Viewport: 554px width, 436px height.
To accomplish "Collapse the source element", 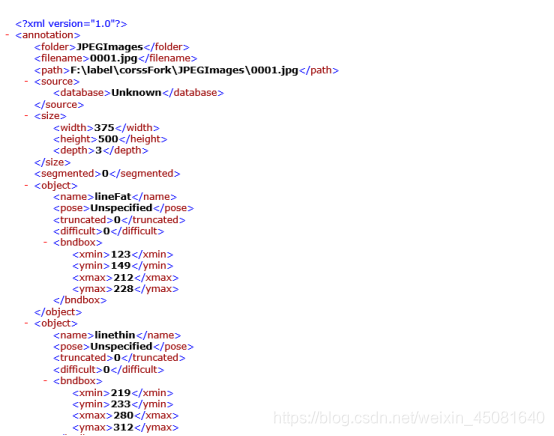I will coord(26,81).
